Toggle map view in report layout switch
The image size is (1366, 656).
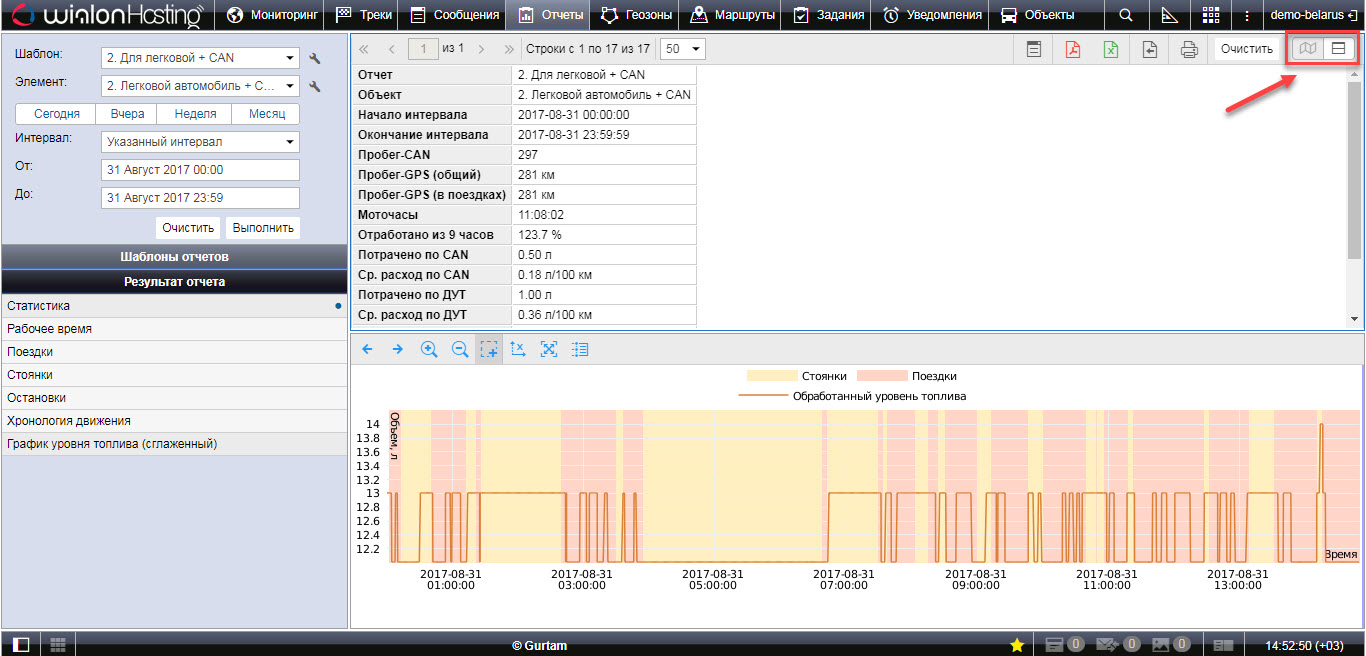[x=1307, y=49]
